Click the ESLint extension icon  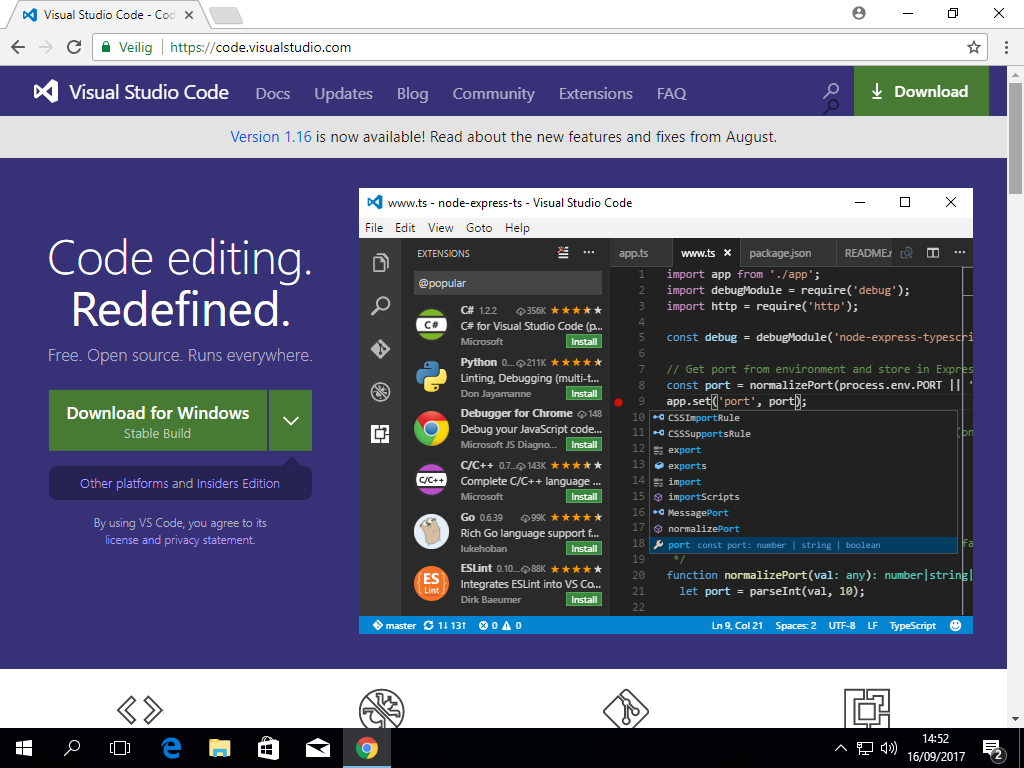[432, 583]
